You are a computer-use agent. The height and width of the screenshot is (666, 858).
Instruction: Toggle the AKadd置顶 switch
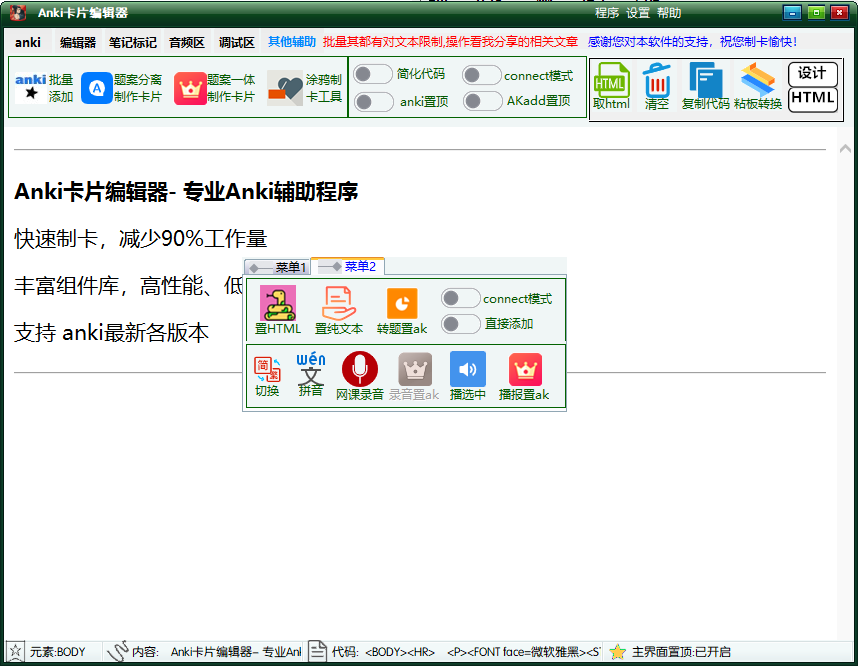click(482, 101)
